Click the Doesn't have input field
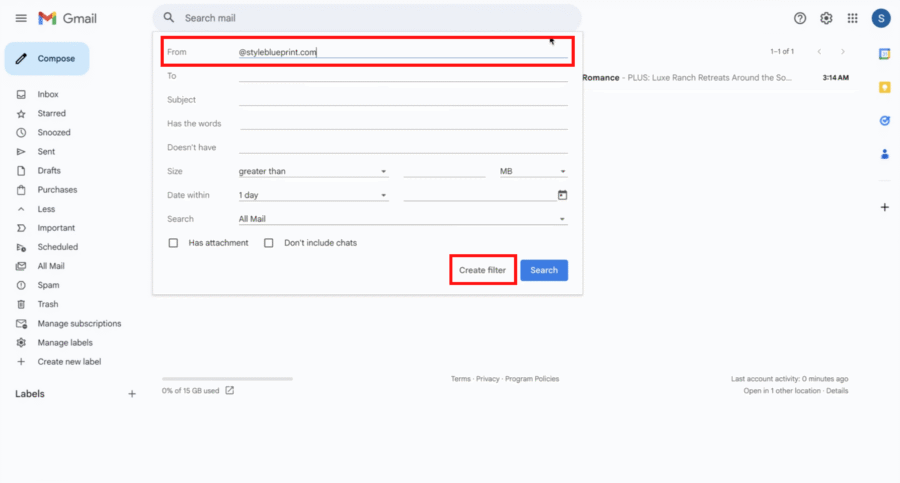Screen dimensions: 900x483 click(x=403, y=148)
